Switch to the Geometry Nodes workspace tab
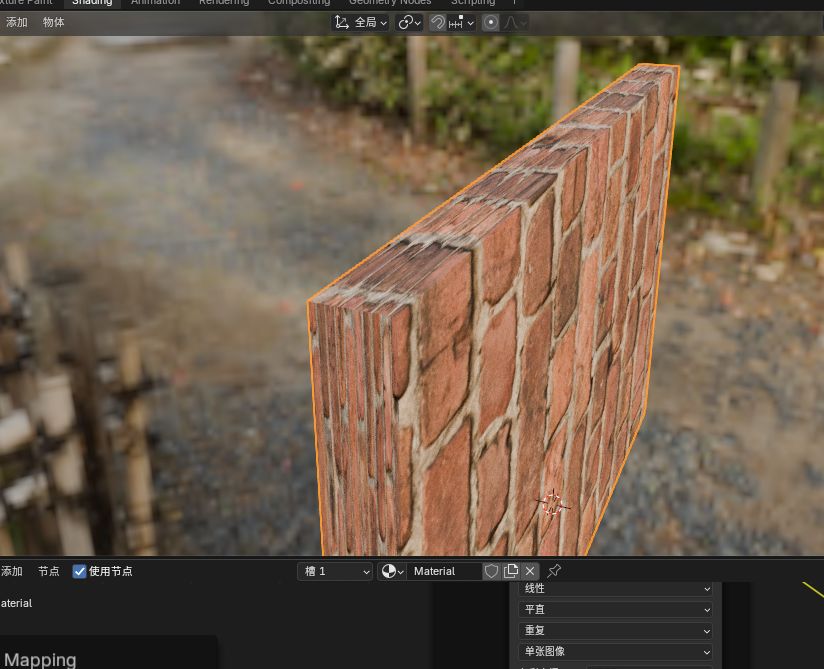The height and width of the screenshot is (669, 824). (x=390, y=3)
